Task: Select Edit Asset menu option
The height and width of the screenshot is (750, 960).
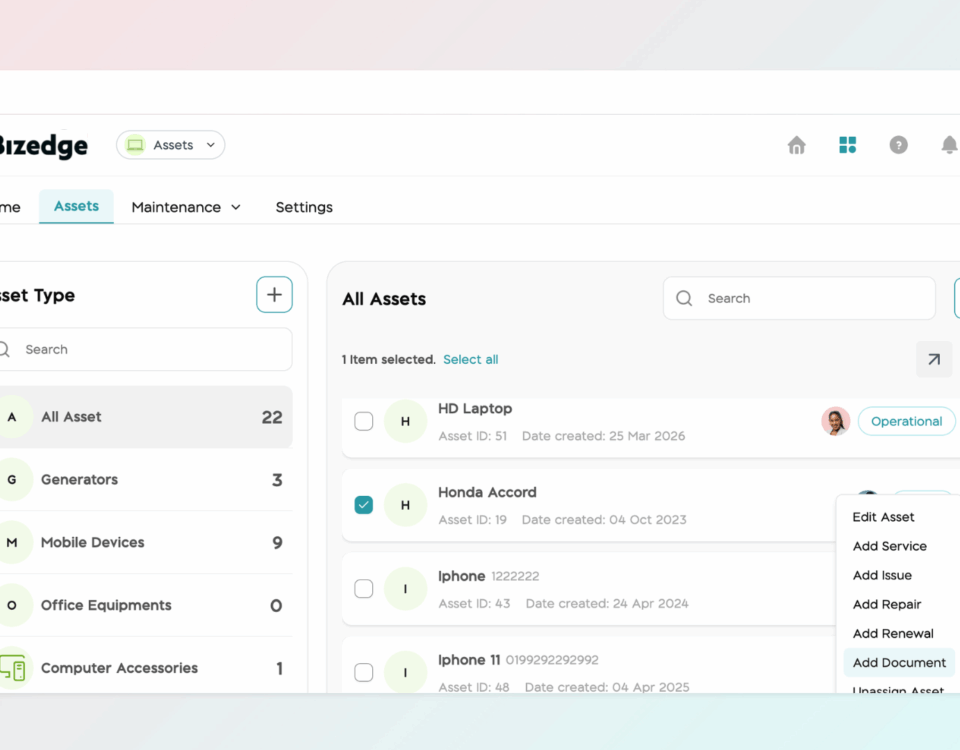Action: click(x=883, y=517)
